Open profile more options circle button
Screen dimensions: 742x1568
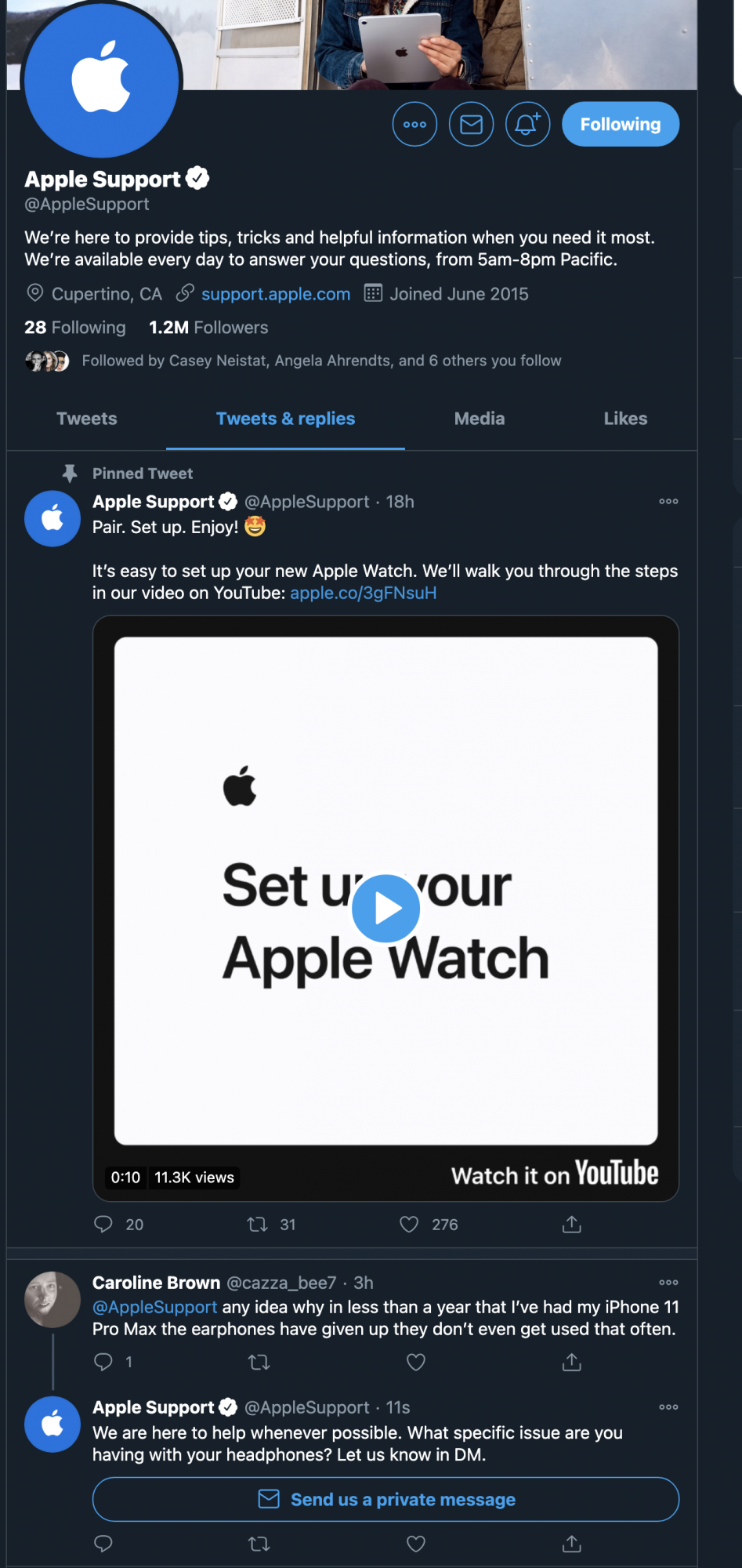(414, 124)
